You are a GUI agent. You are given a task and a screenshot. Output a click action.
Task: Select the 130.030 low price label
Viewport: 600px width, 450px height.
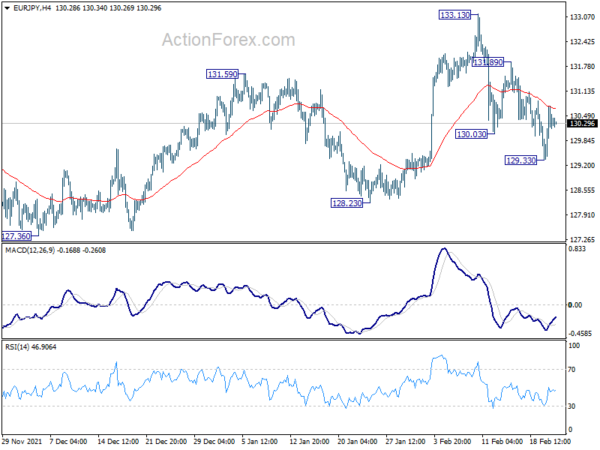(x=471, y=134)
